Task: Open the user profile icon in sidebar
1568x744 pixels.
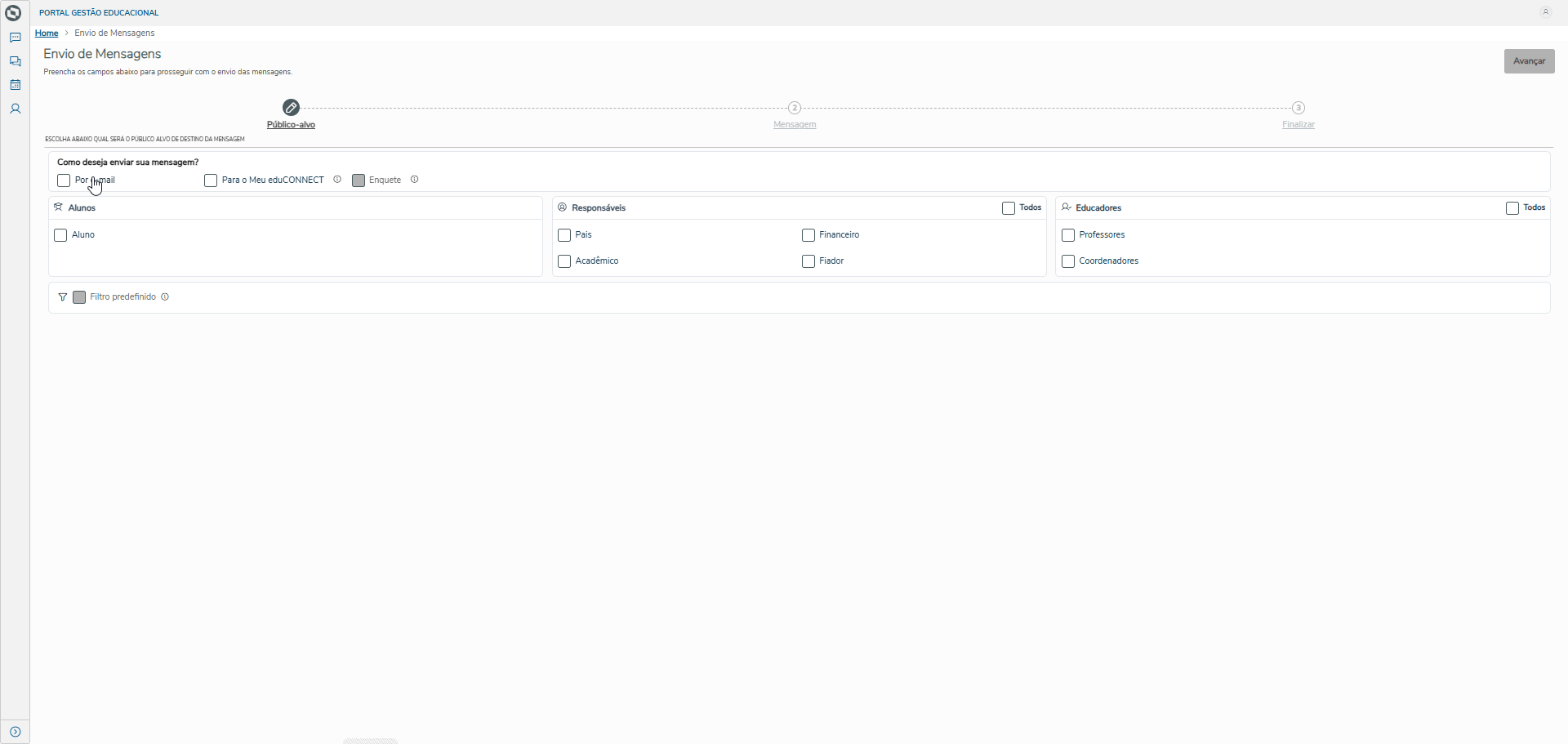Action: tap(15, 109)
